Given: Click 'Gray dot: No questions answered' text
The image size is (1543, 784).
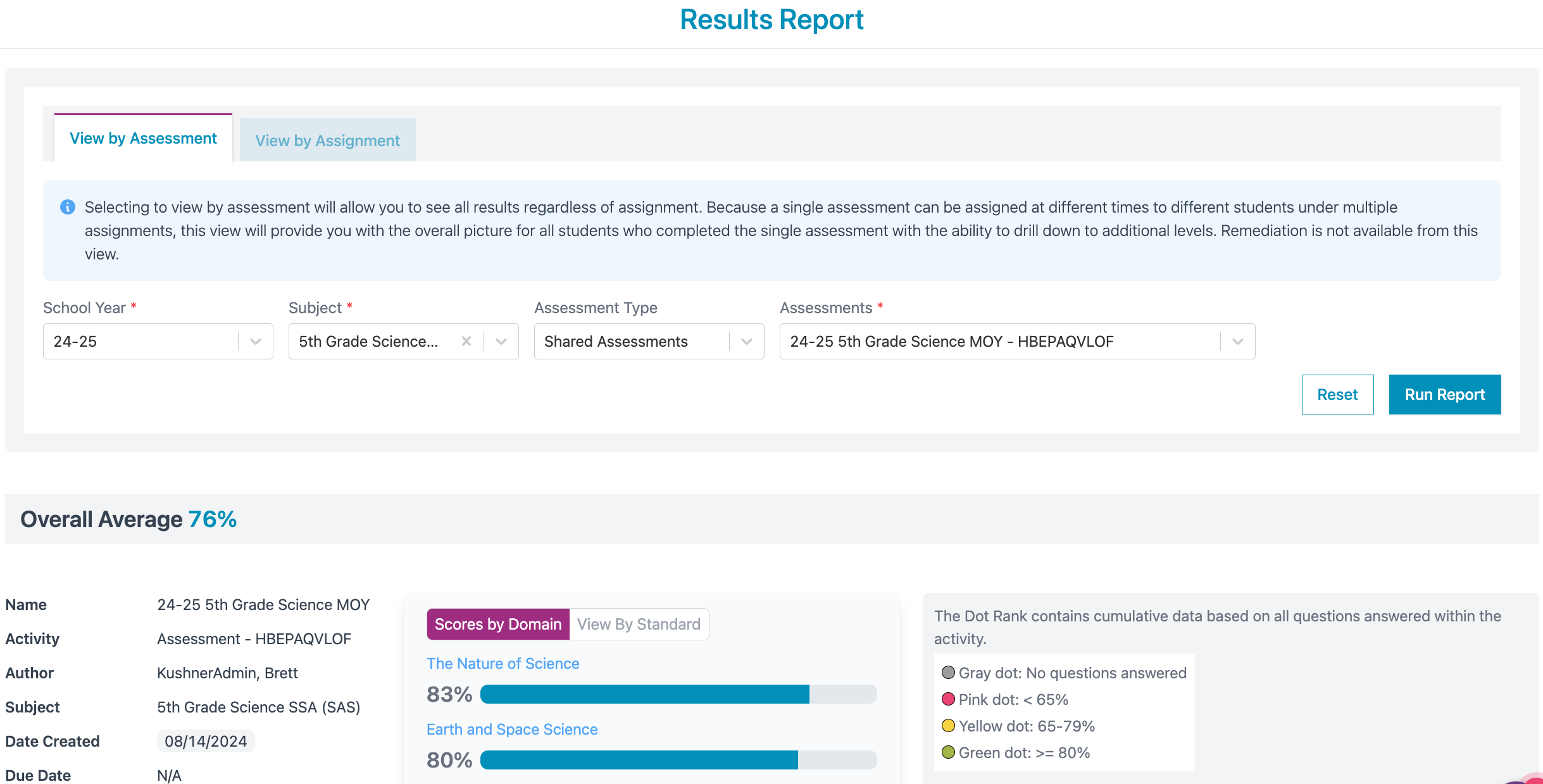Looking at the screenshot, I should (1073, 673).
